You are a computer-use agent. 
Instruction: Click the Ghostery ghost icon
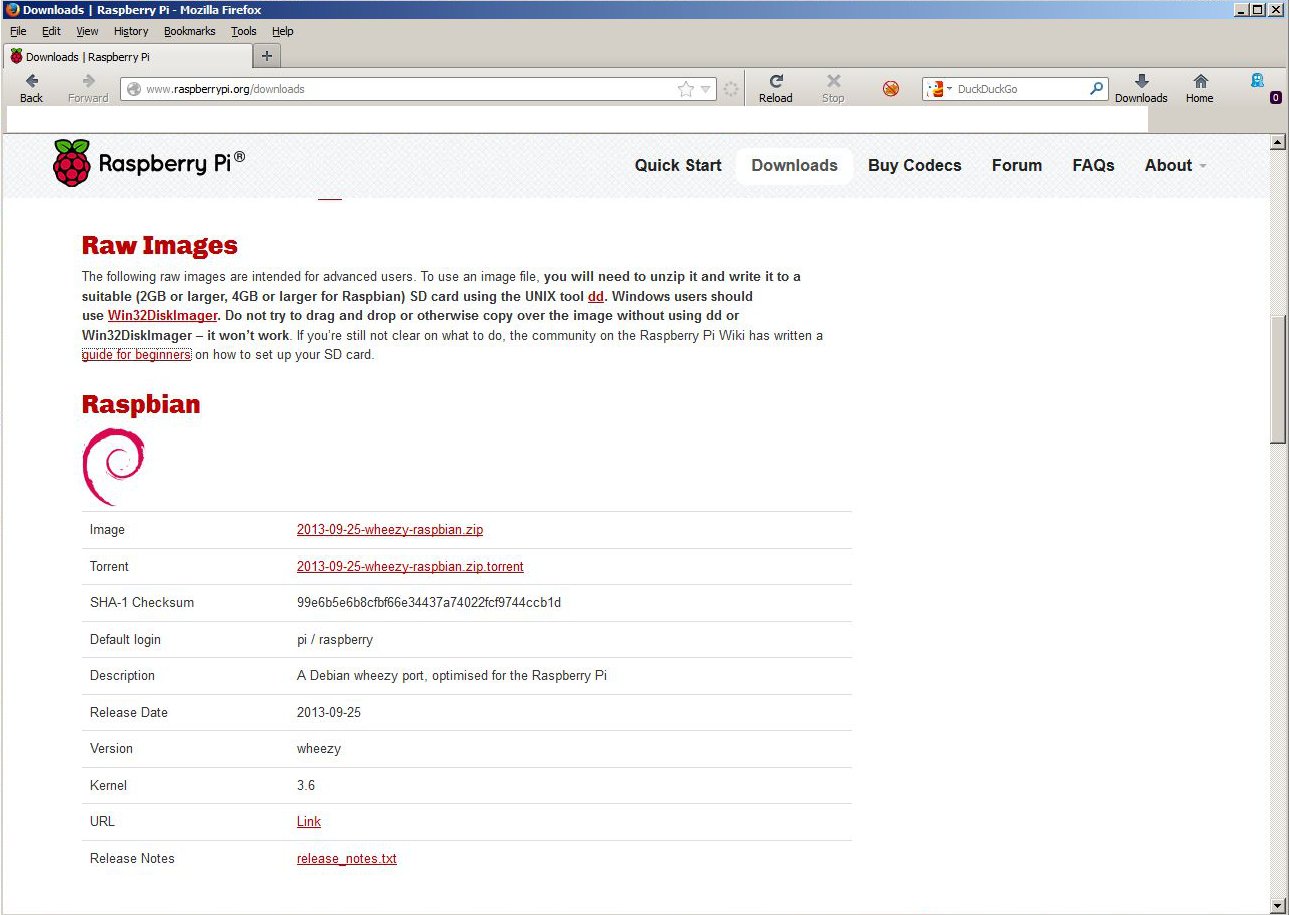click(x=1257, y=81)
